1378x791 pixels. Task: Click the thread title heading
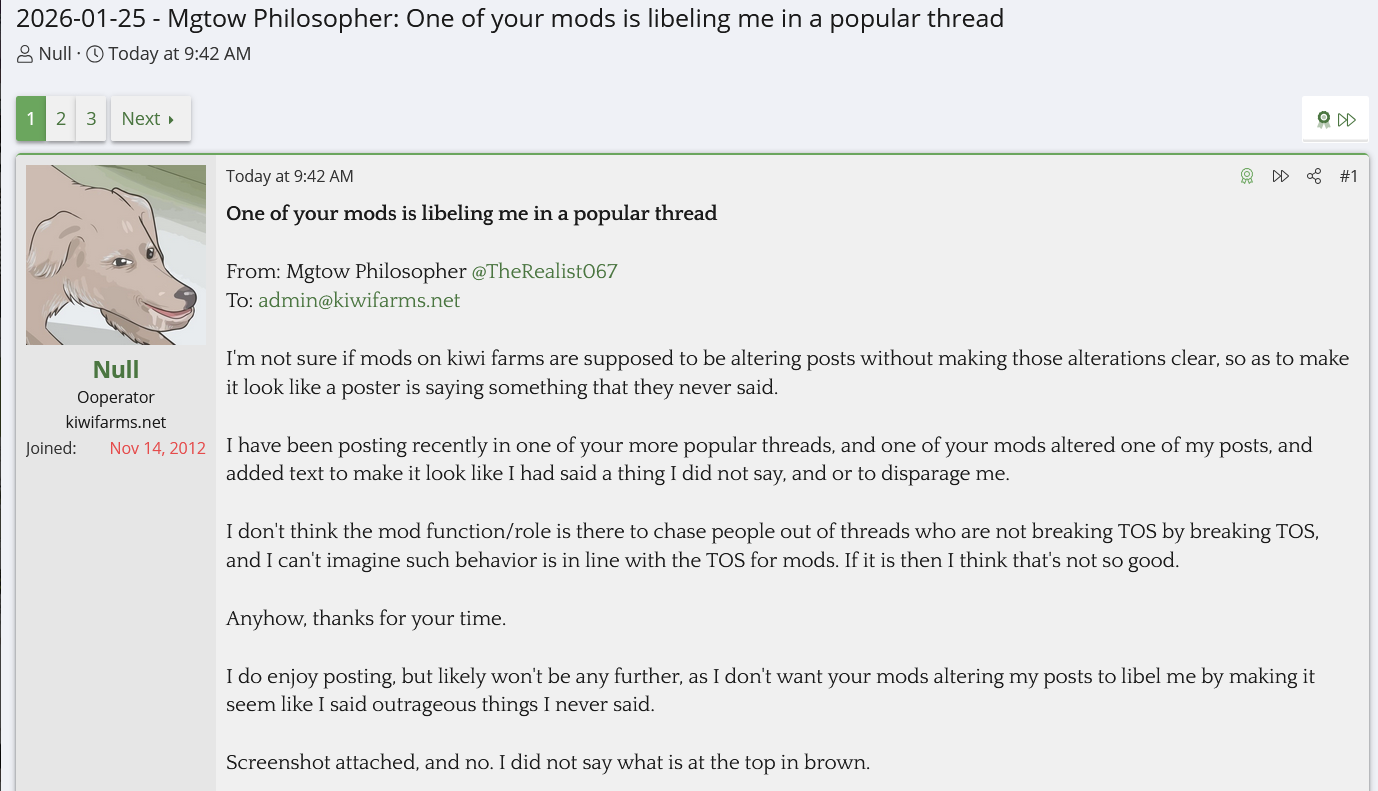click(x=510, y=18)
